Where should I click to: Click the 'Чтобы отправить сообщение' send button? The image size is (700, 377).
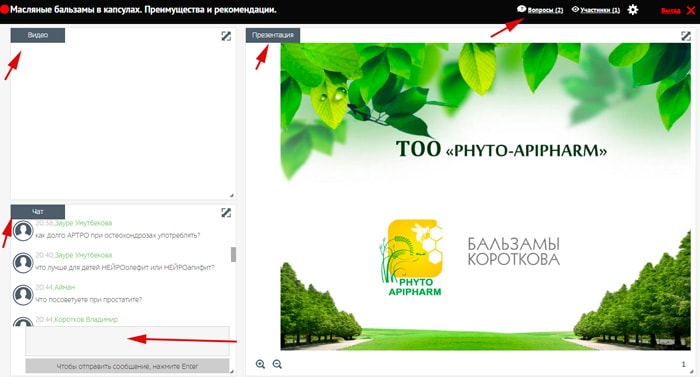pos(127,366)
